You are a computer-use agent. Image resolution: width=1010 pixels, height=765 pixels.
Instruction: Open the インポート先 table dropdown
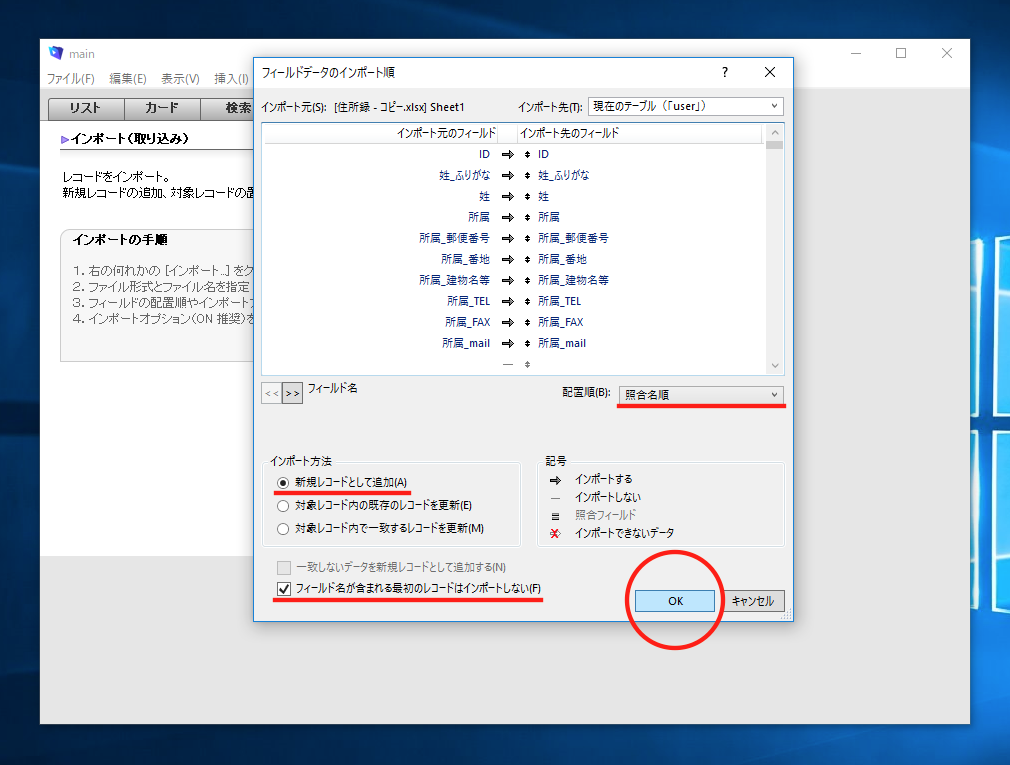click(686, 106)
